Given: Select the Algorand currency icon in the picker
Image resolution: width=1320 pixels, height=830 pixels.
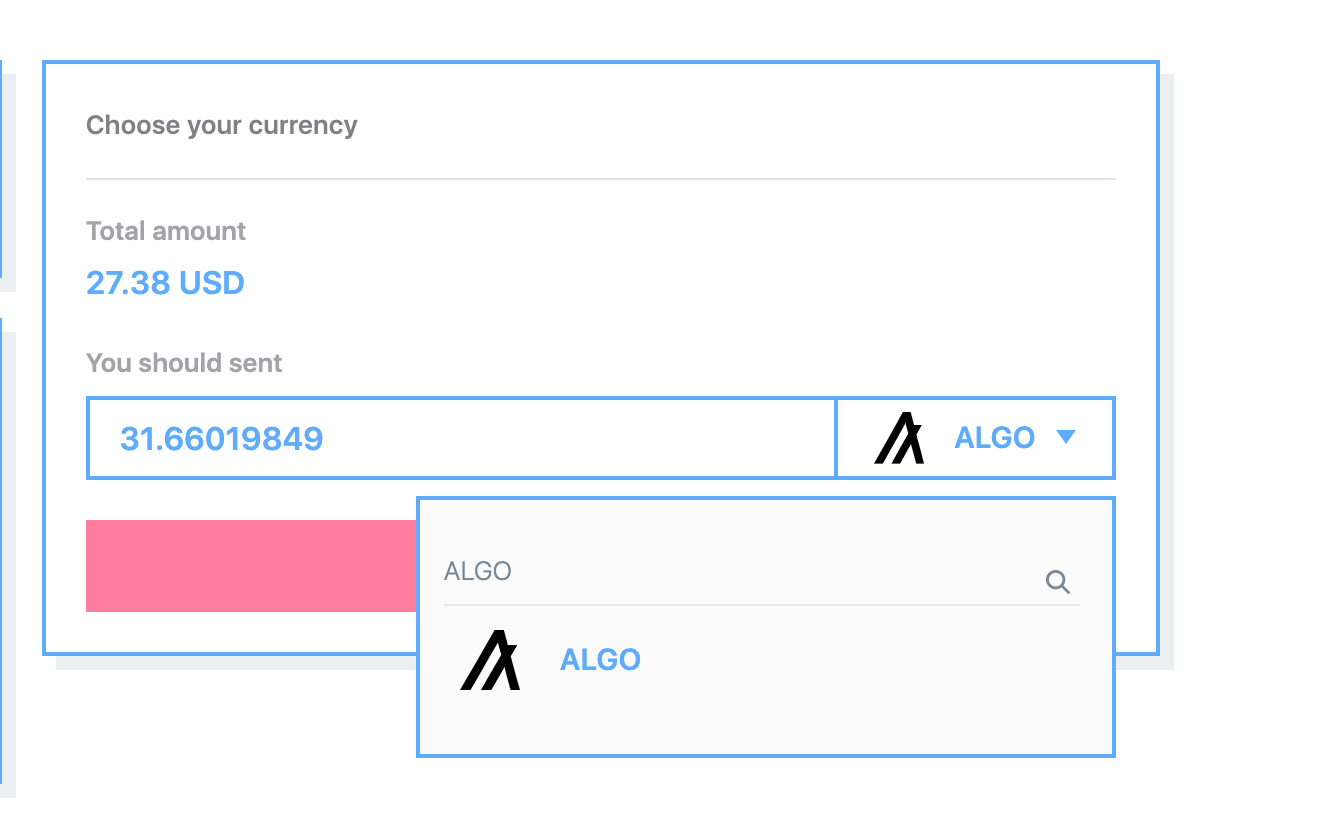Looking at the screenshot, I should point(490,660).
